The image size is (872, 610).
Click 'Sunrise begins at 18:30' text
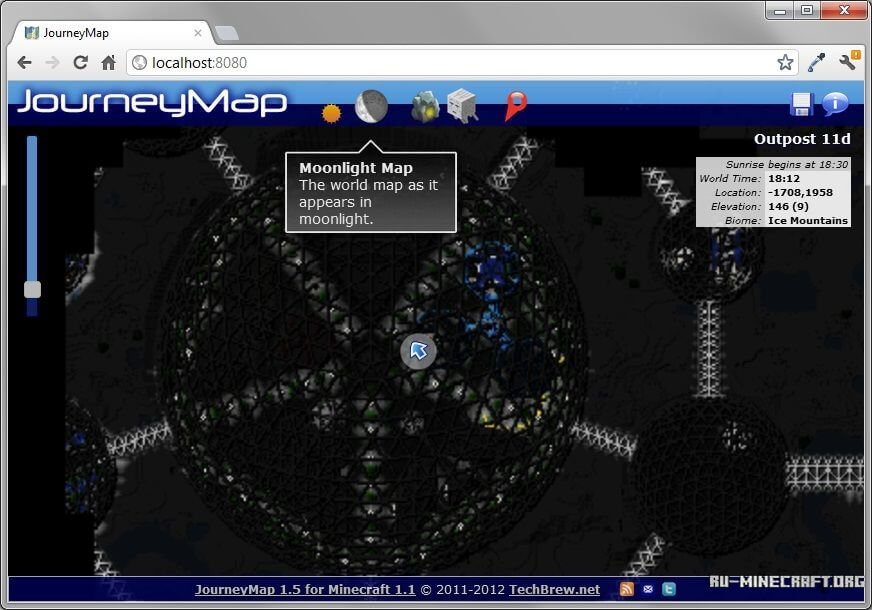coord(786,165)
